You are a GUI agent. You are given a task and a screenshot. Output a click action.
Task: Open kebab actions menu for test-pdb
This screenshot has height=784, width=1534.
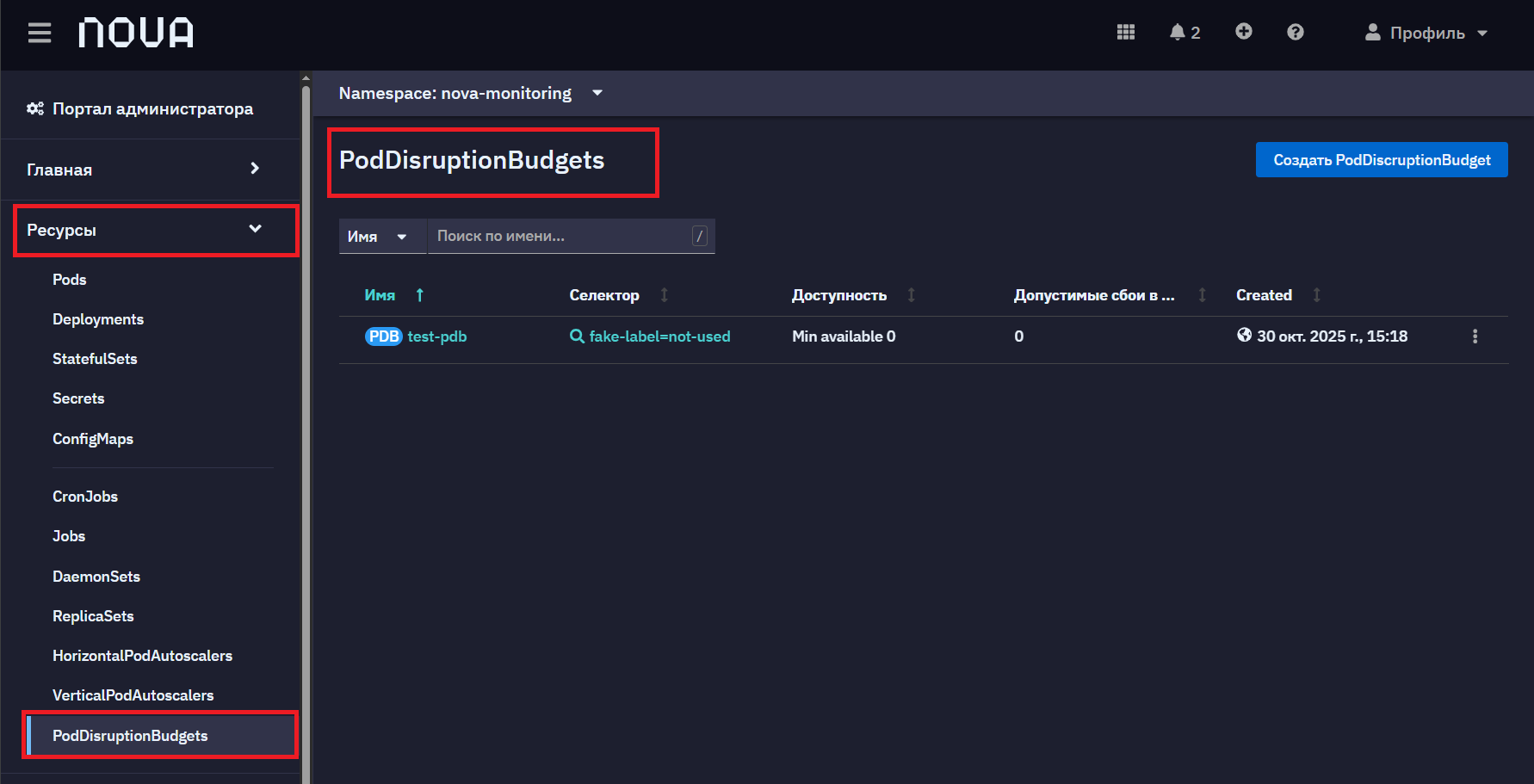1475,336
